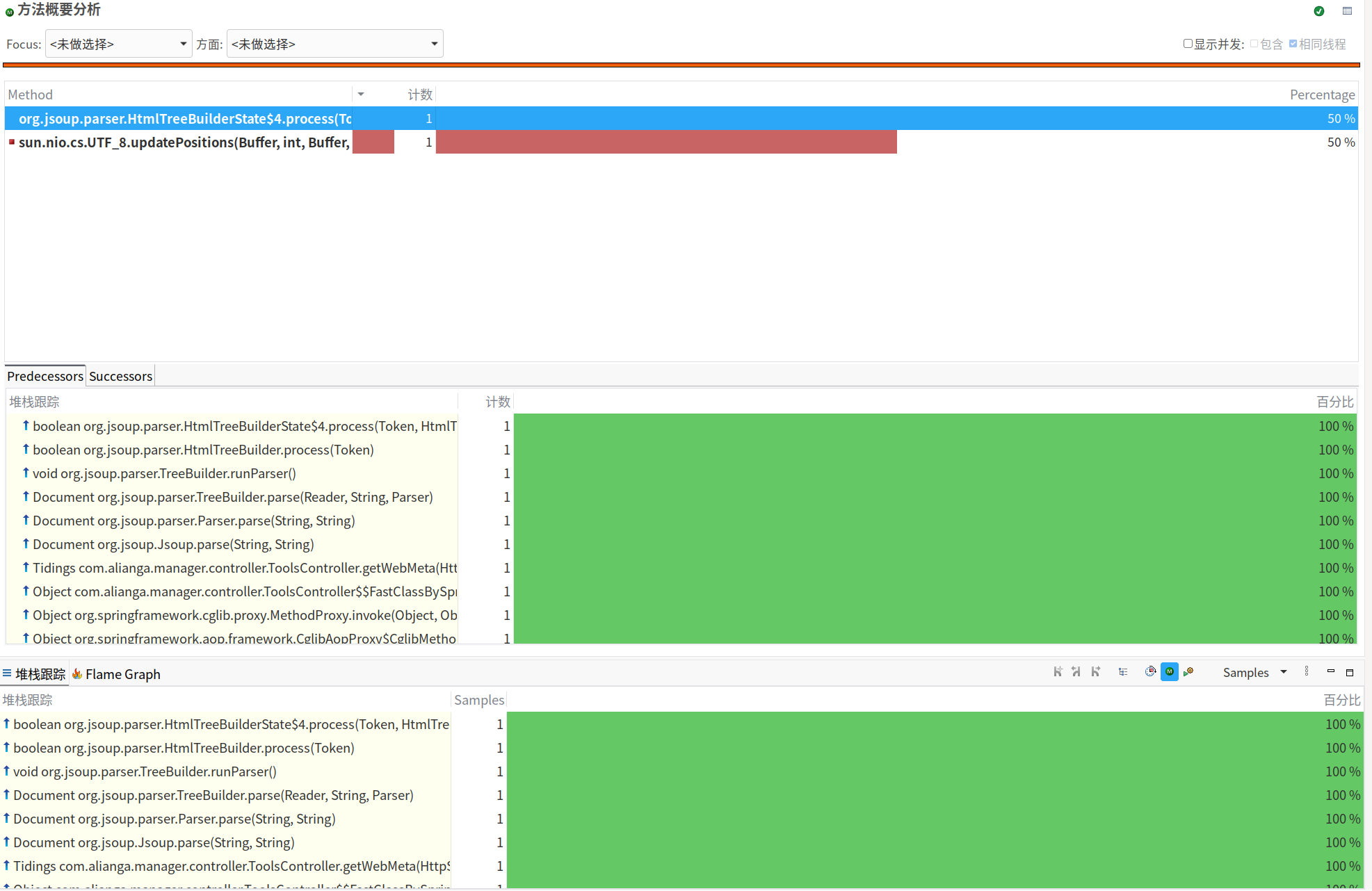Click the red percentage bar for UTF_8.updatePositions
Screen dimensions: 1372x891
(x=665, y=142)
